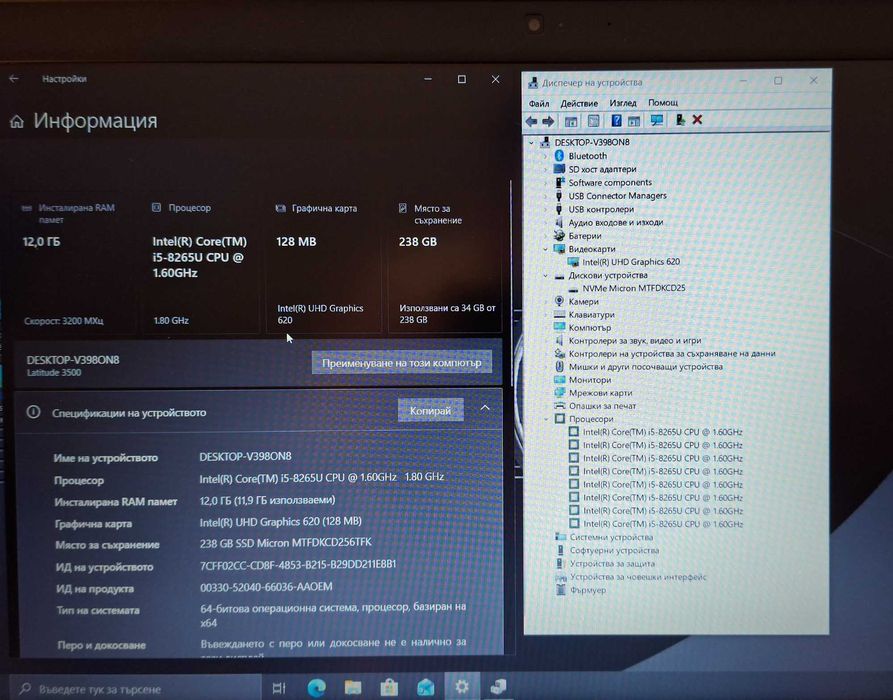Image resolution: width=893 pixels, height=700 pixels.
Task: Select Компютър category
Action: click(x=589, y=328)
